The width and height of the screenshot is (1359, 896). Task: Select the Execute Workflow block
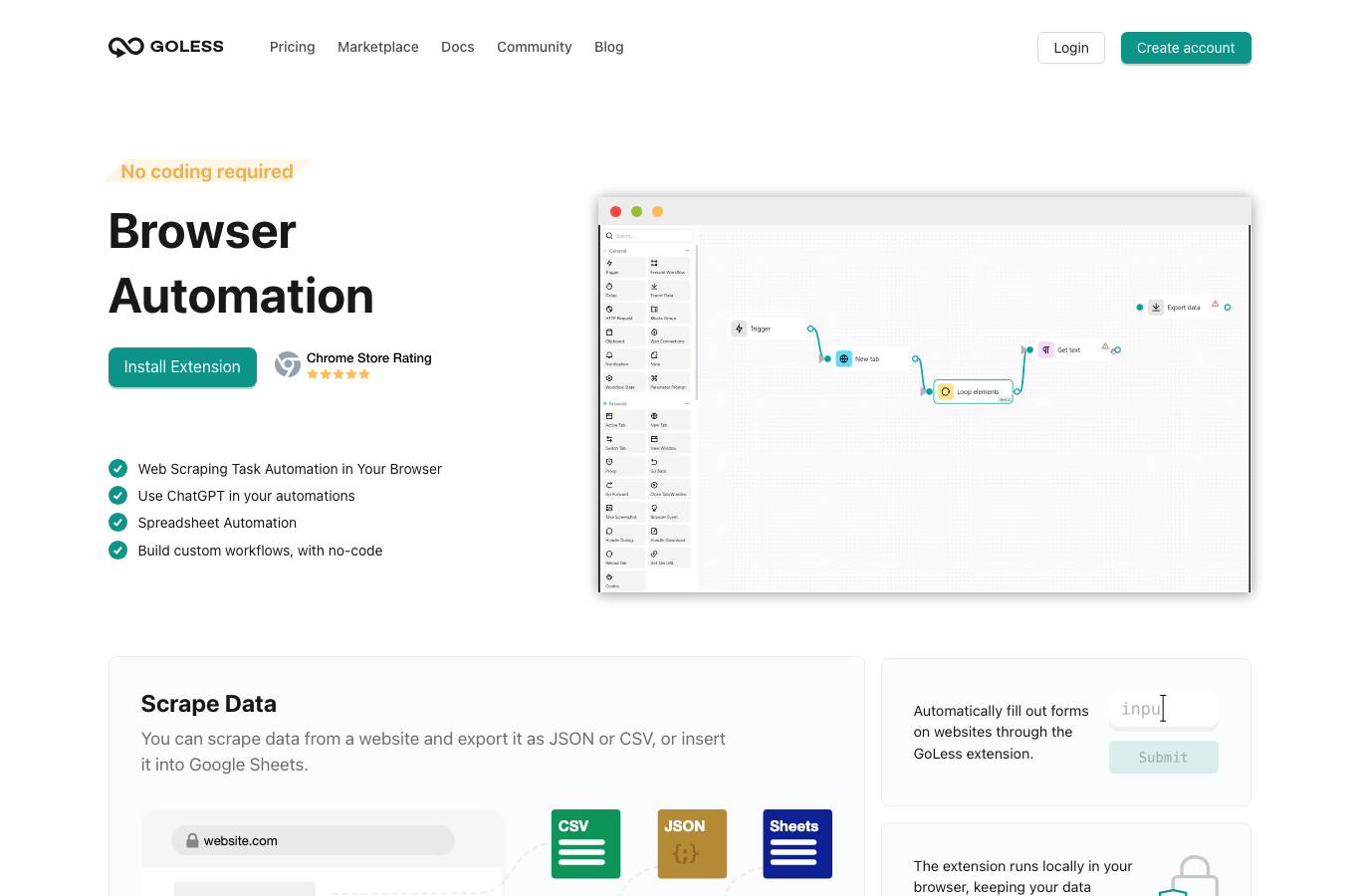pos(669,267)
